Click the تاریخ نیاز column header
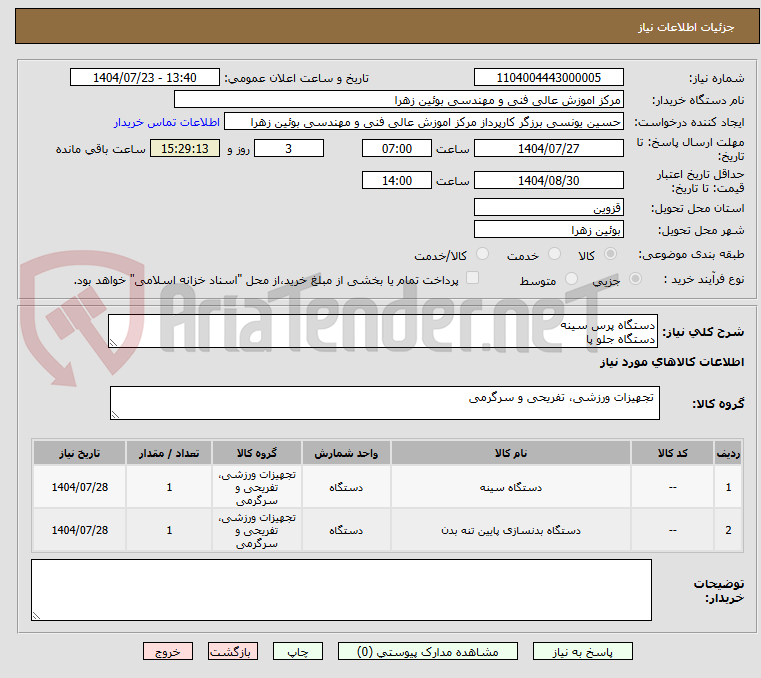This screenshot has width=761, height=678. [80, 453]
